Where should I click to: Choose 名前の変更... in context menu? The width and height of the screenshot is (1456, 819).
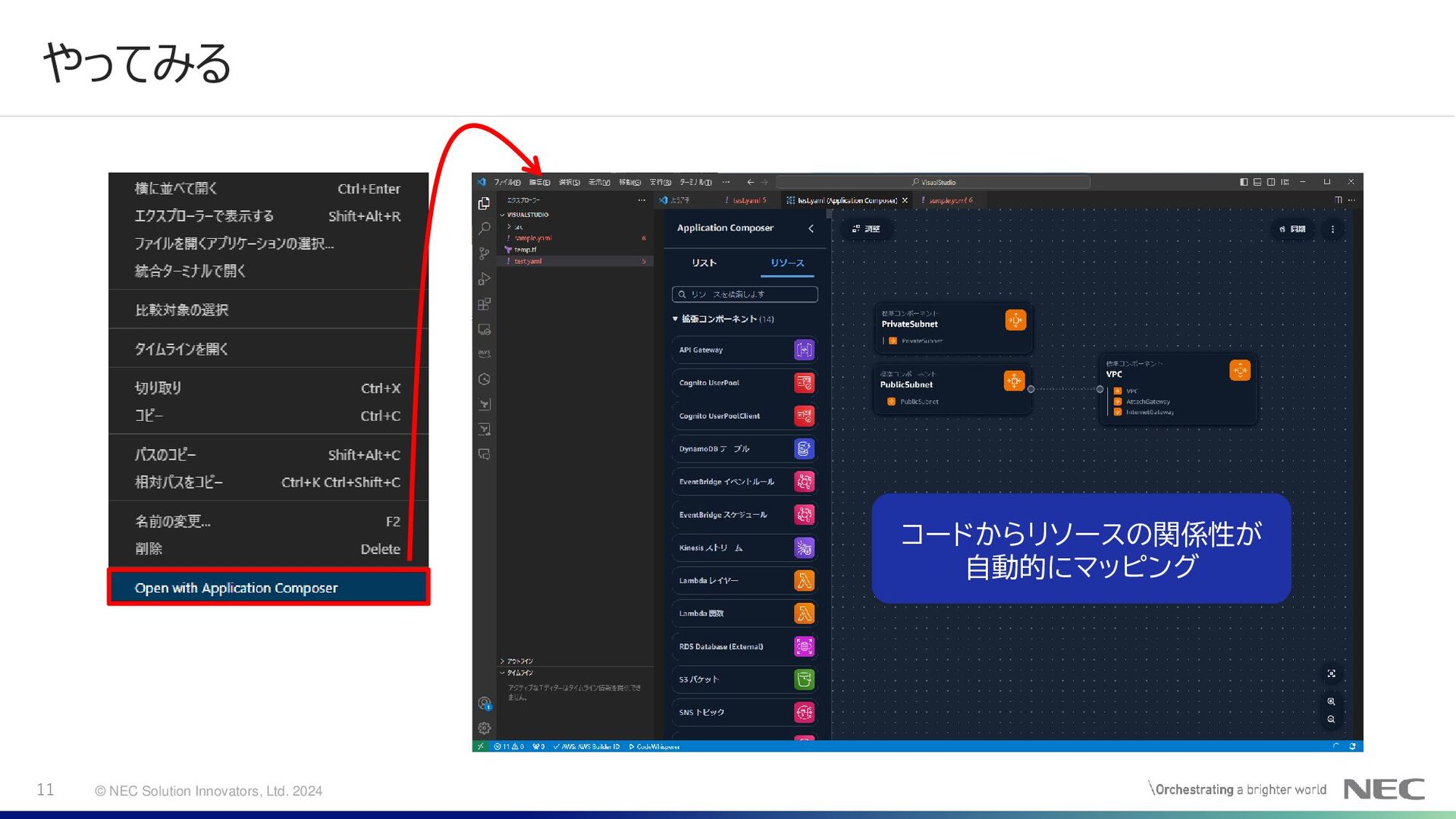click(268, 522)
